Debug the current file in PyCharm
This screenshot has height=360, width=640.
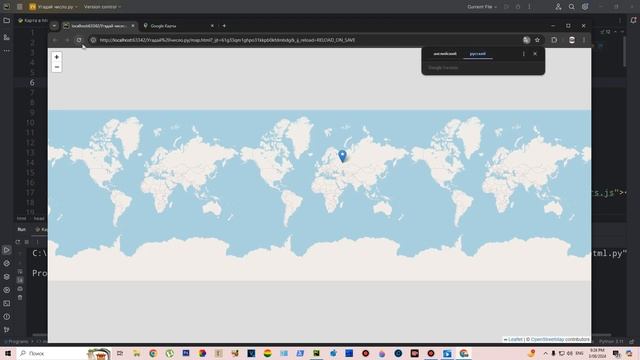click(x=518, y=7)
